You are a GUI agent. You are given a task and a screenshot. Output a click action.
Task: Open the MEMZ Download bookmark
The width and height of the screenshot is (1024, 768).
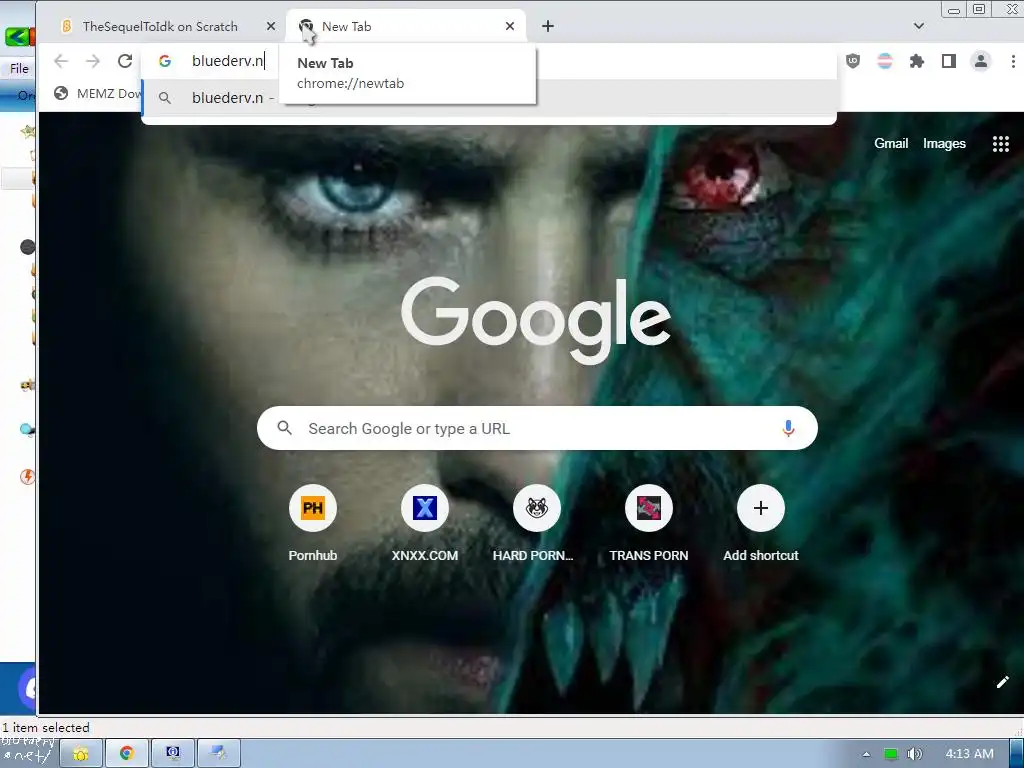tap(98, 93)
